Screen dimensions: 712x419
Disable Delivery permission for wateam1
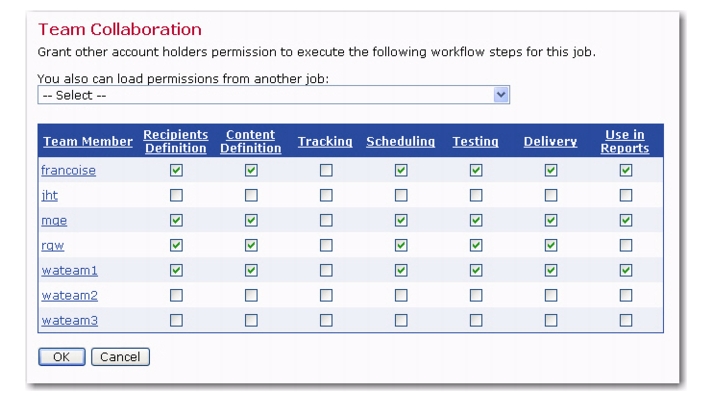tap(551, 270)
